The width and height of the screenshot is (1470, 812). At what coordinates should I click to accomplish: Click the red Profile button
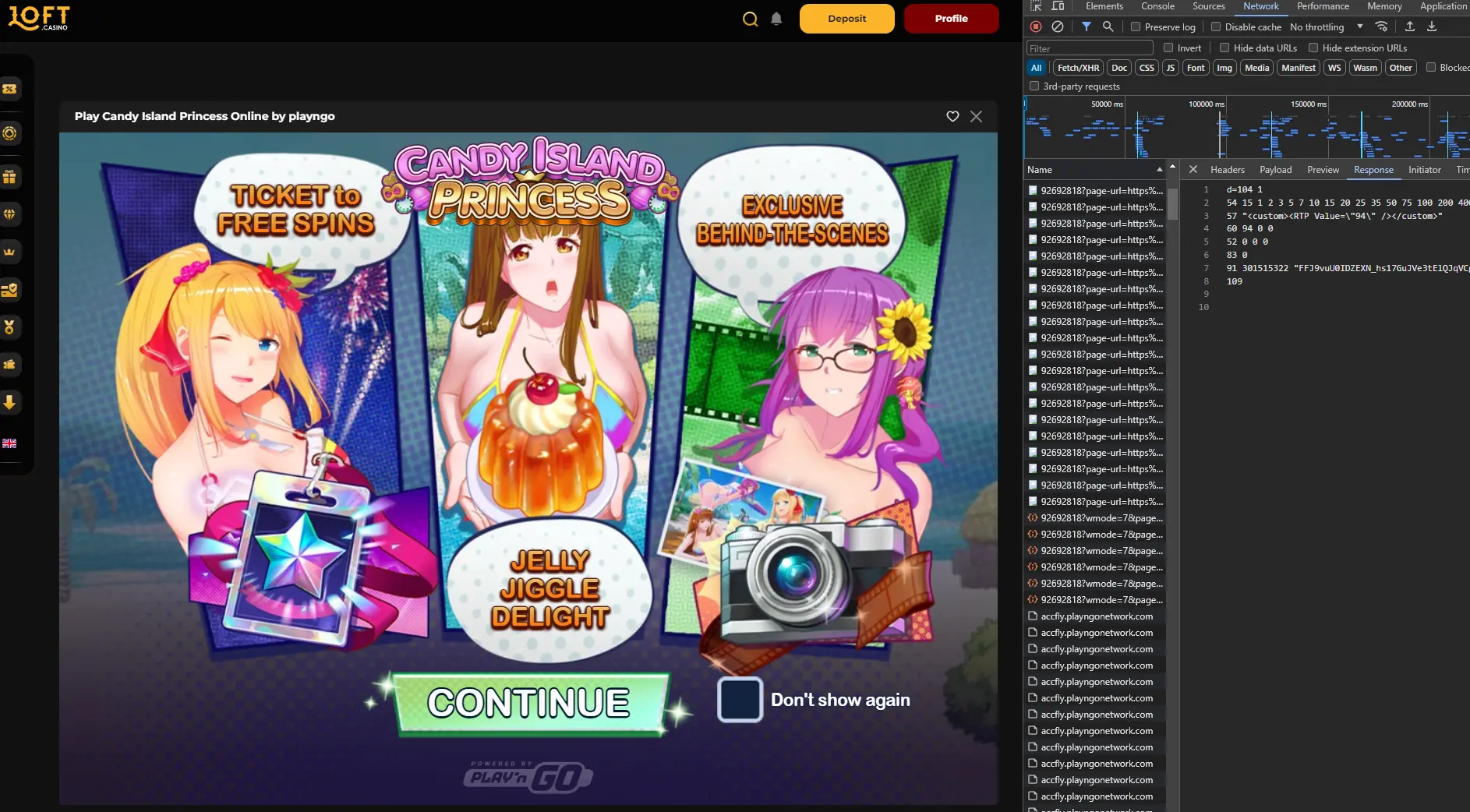pyautogui.click(x=951, y=19)
